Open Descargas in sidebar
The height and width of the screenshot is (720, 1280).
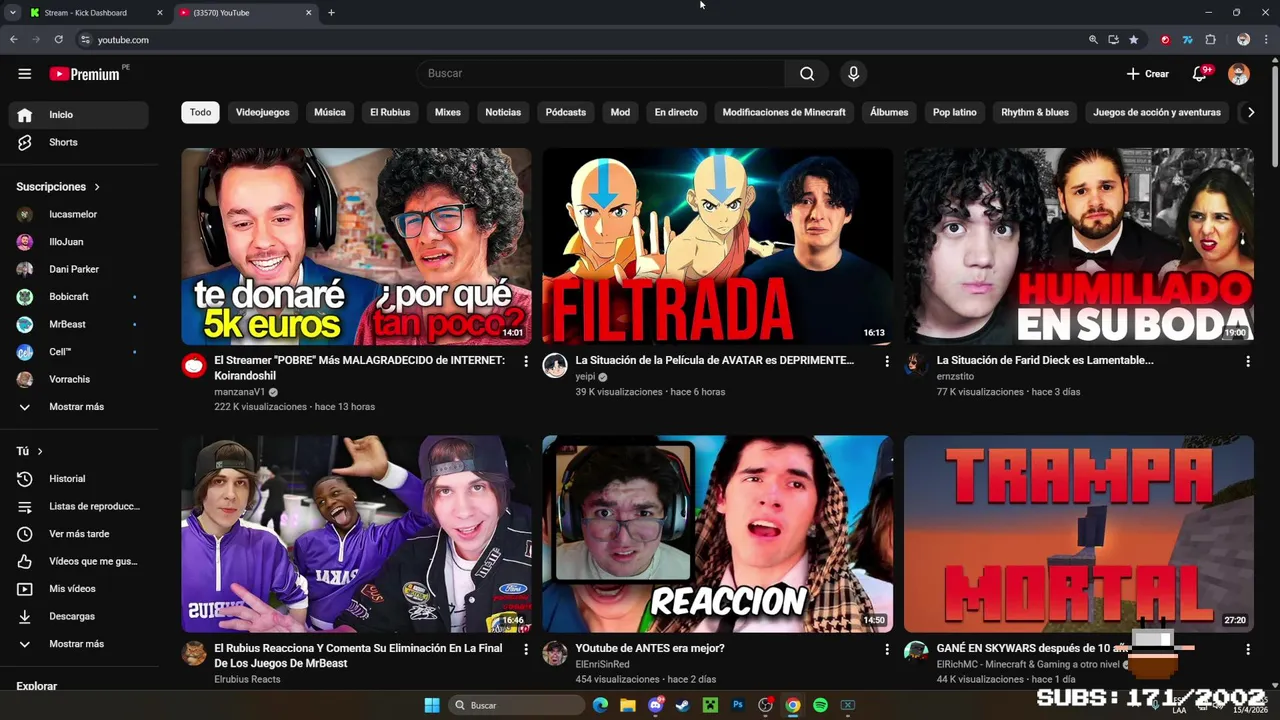(79, 616)
